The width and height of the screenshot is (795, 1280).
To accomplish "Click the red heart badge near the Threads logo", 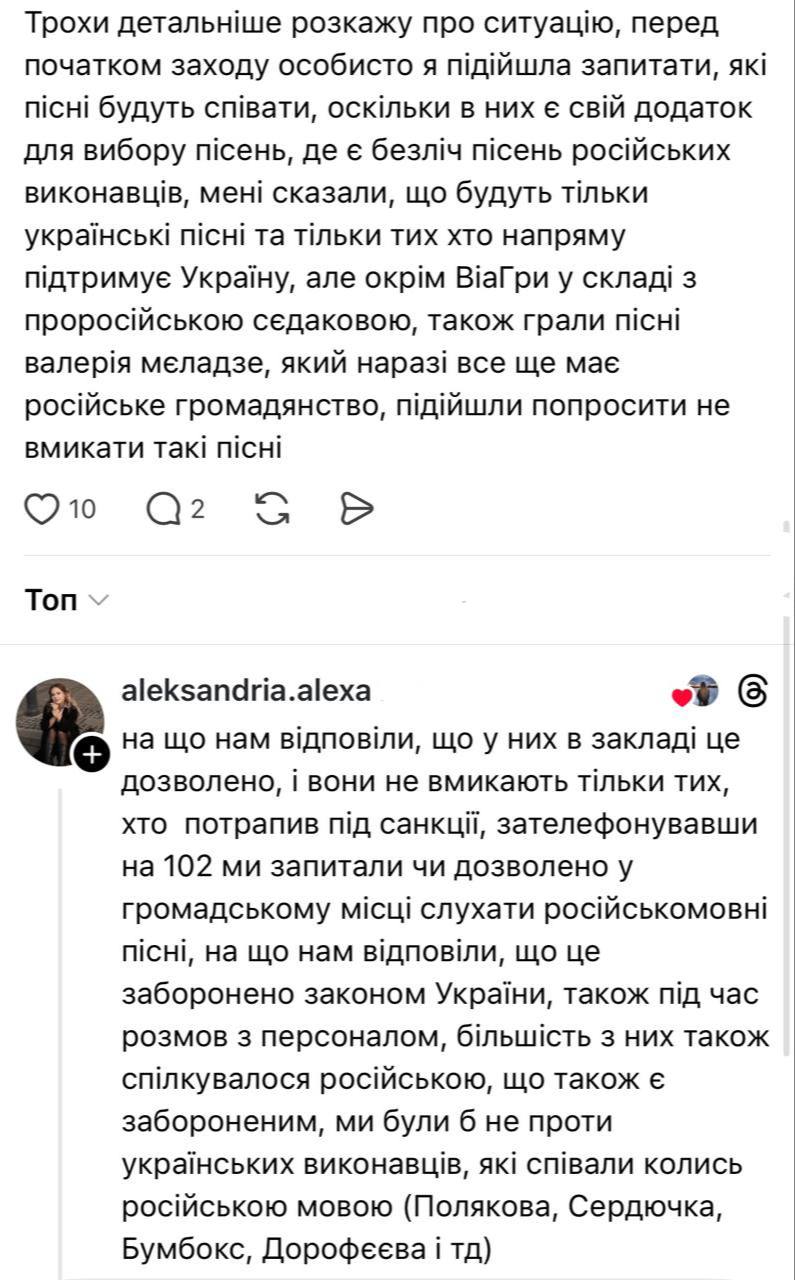I will (x=682, y=697).
